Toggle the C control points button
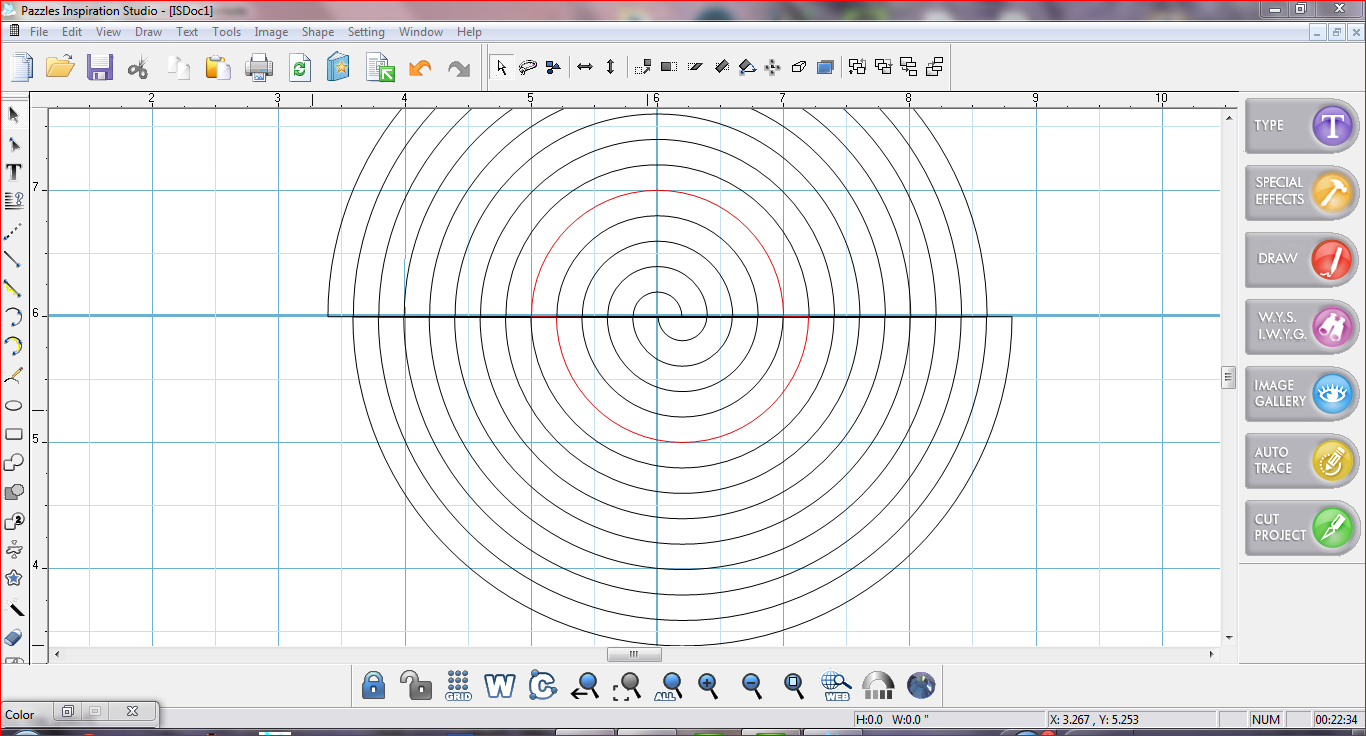1366x736 pixels. [x=542, y=685]
